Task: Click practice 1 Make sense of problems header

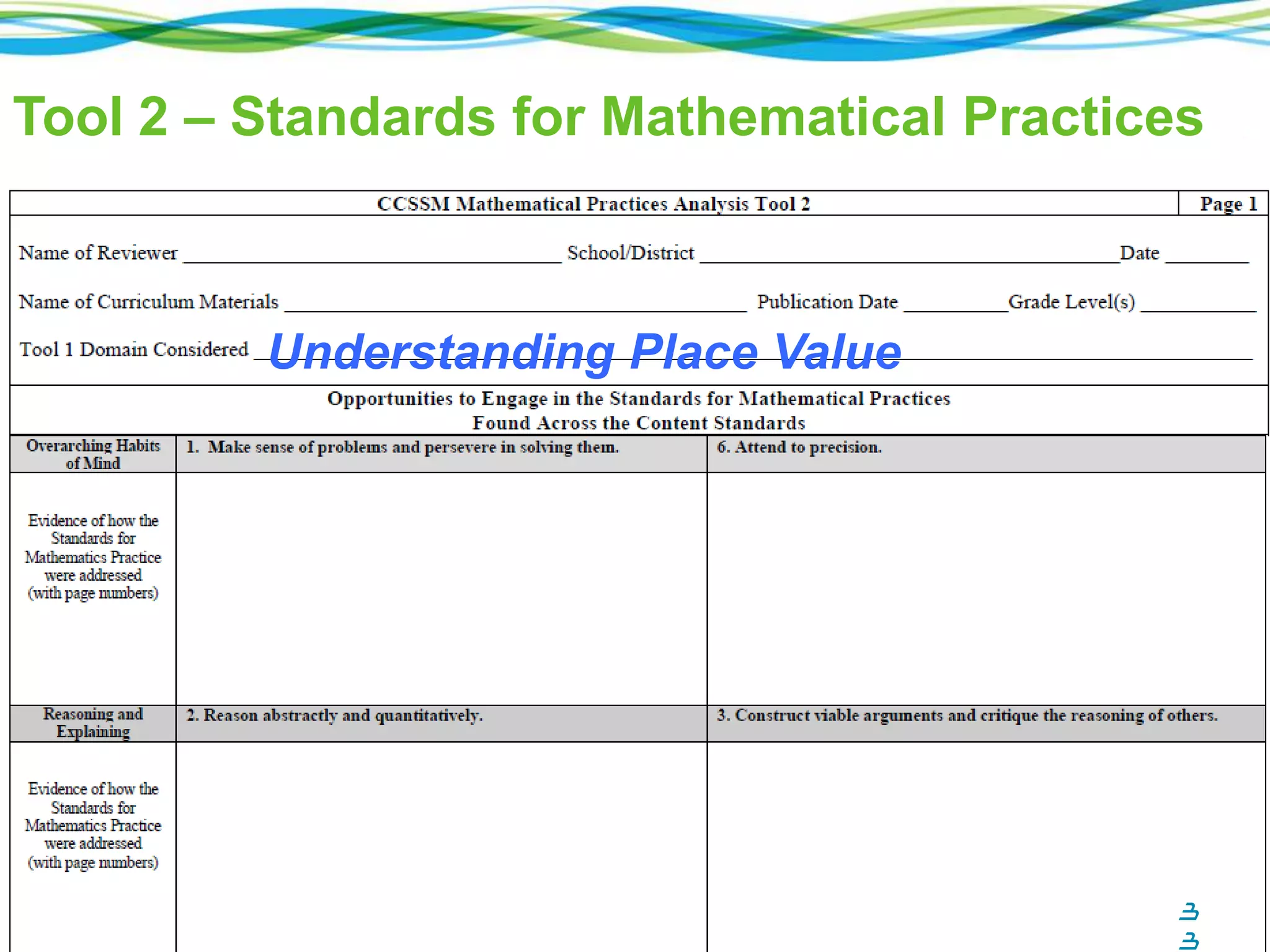Action: 442,454
